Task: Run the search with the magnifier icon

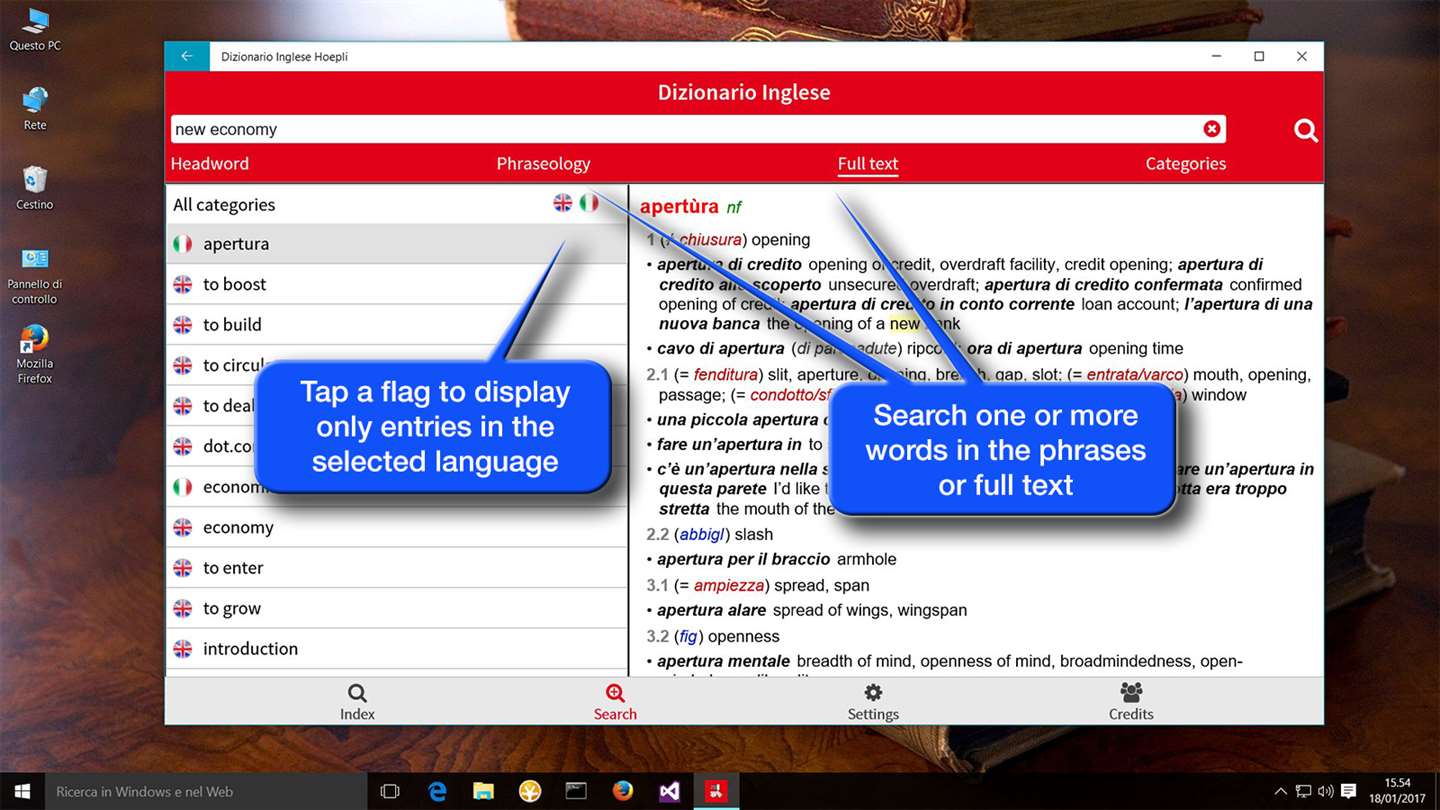Action: pos(1305,130)
